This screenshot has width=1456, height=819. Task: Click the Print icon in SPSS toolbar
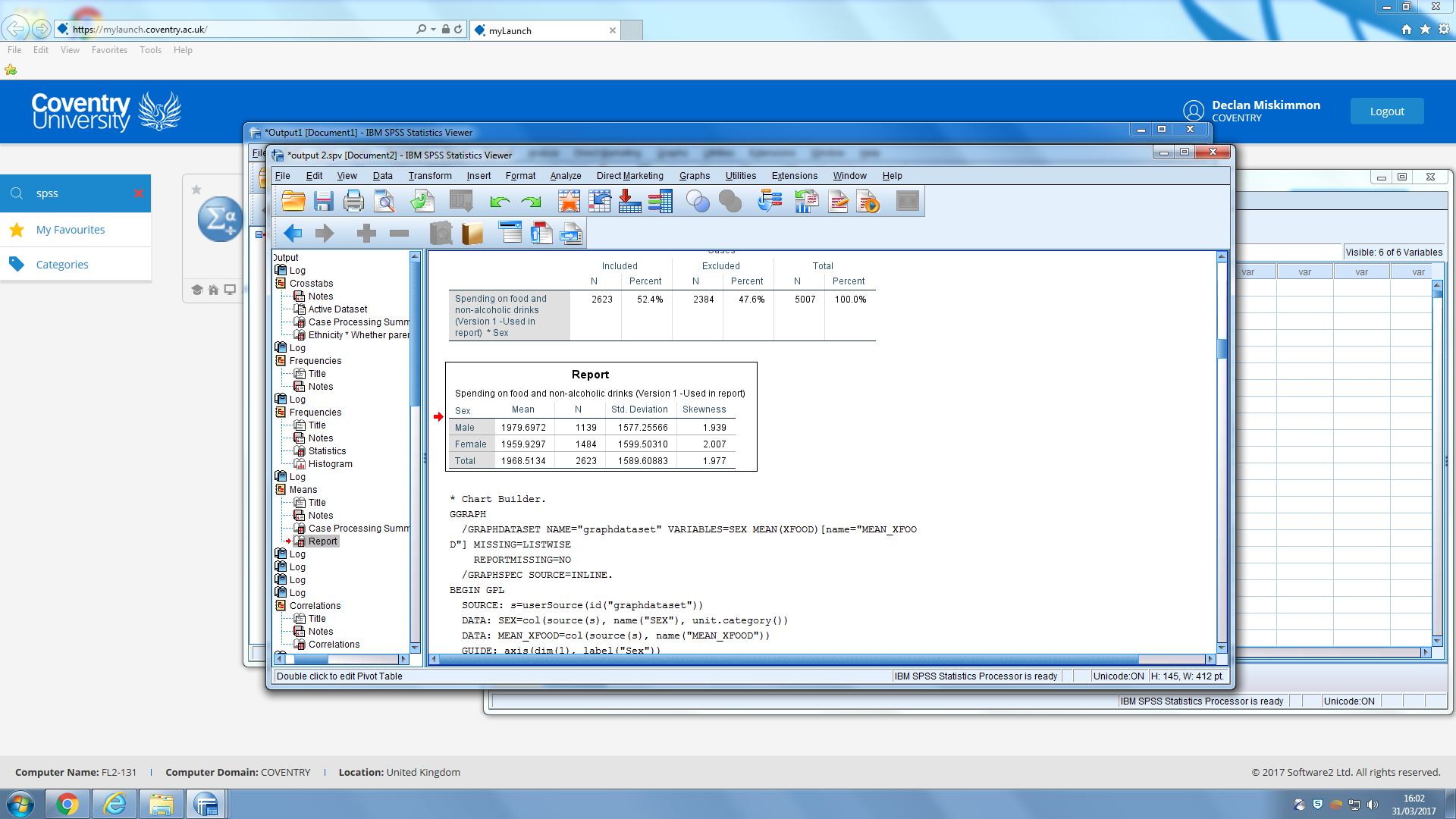(x=354, y=202)
